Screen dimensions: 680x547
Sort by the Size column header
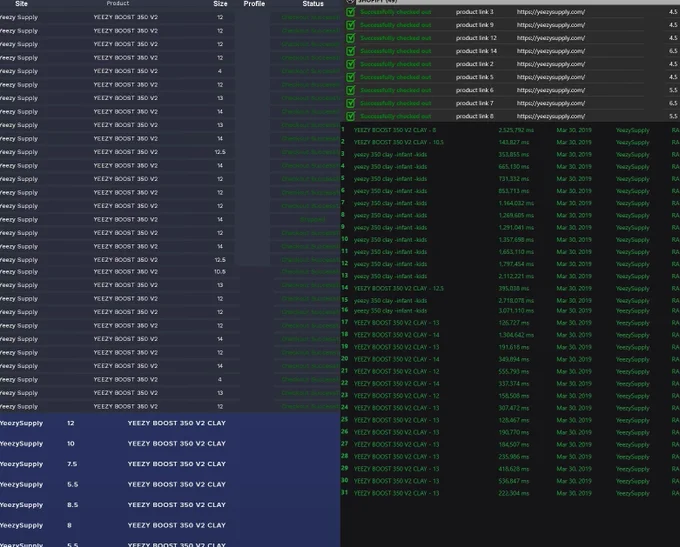[220, 3]
